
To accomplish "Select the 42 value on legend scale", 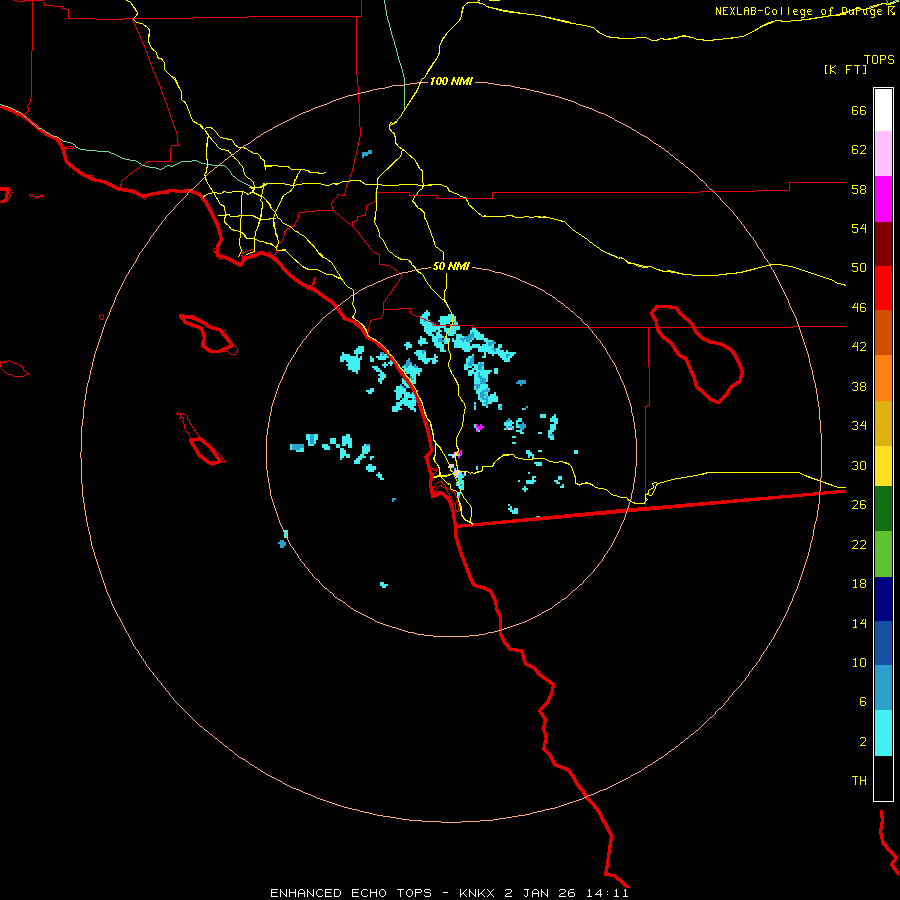I will click(x=859, y=347).
